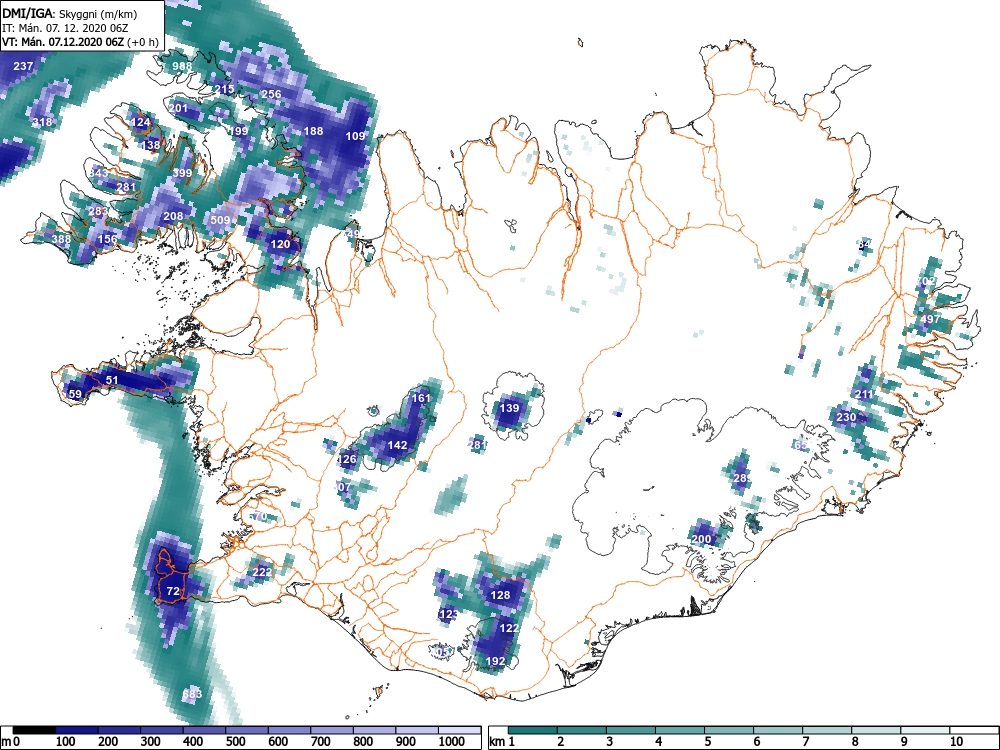Image resolution: width=1000 pixels, height=750 pixels.
Task: Click the "DMI/IGA: Skyggni (m/km)" title
Action: click(x=70, y=13)
